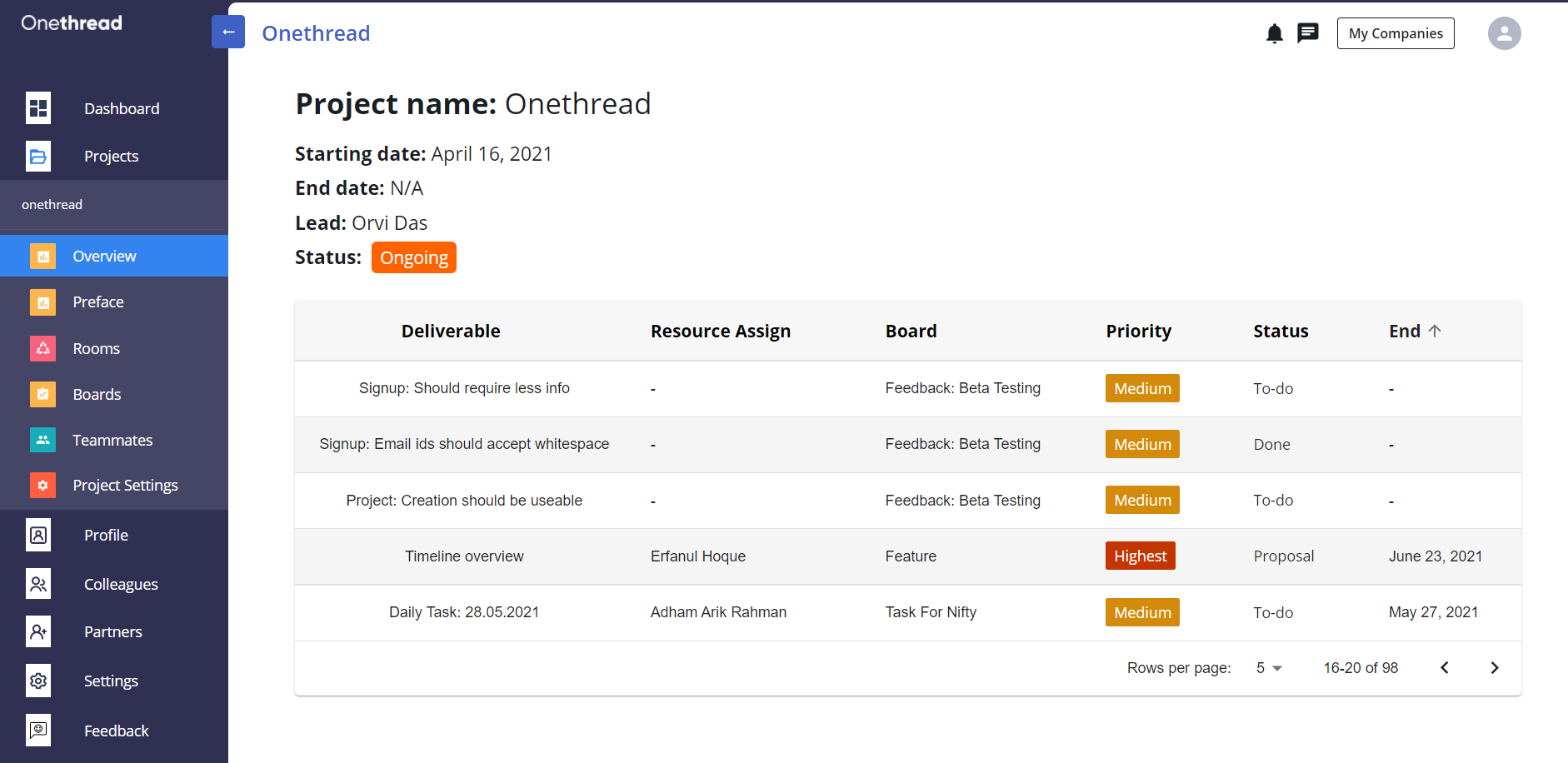The width and height of the screenshot is (1568, 763).
Task: Go to the next table page
Action: click(1495, 668)
